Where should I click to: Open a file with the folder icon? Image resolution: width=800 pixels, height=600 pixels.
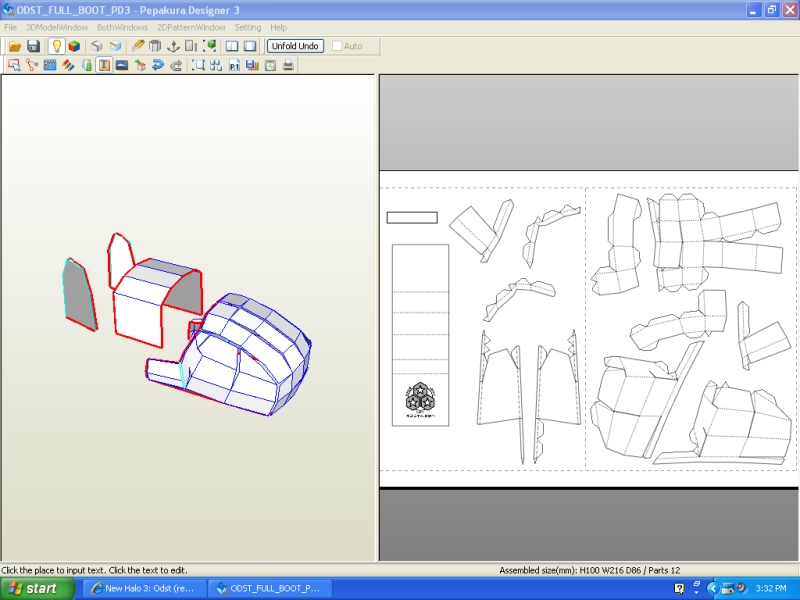click(x=15, y=46)
